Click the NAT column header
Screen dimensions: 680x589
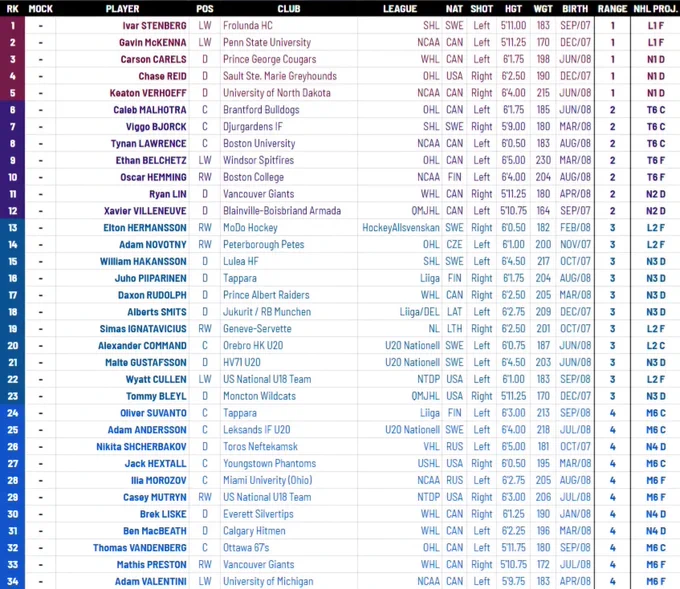click(x=454, y=9)
